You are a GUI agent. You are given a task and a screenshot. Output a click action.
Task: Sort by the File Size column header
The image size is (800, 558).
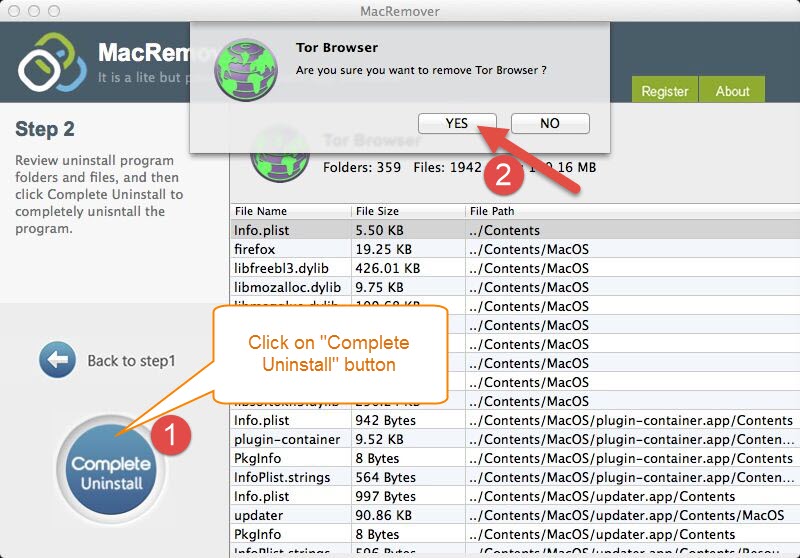408,211
